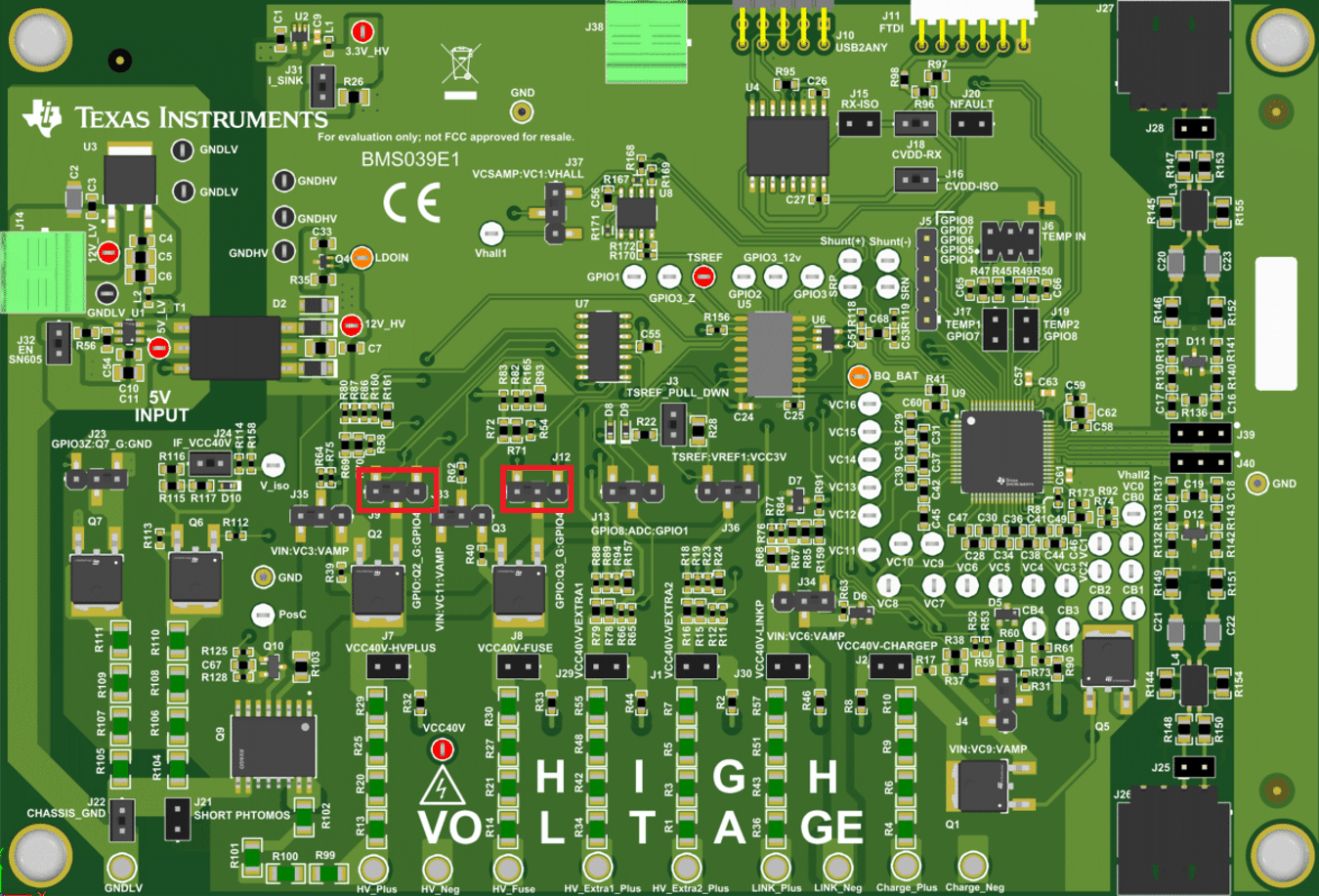Select the VC16 test point

(869, 405)
